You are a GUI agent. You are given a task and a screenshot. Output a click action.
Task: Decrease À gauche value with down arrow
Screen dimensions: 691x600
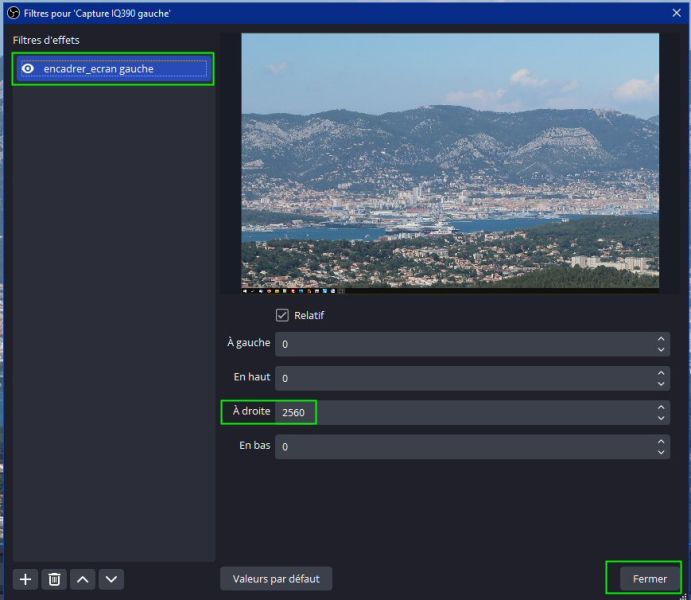click(661, 349)
